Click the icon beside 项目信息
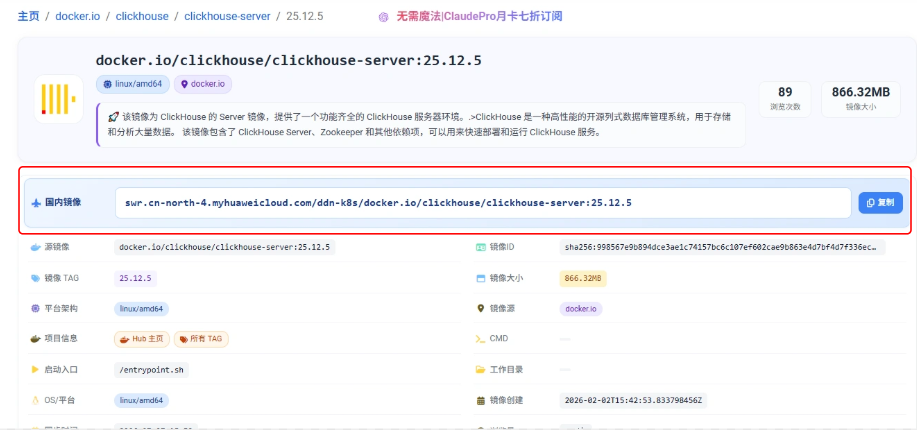Screen dimensions: 917x430 point(35,339)
